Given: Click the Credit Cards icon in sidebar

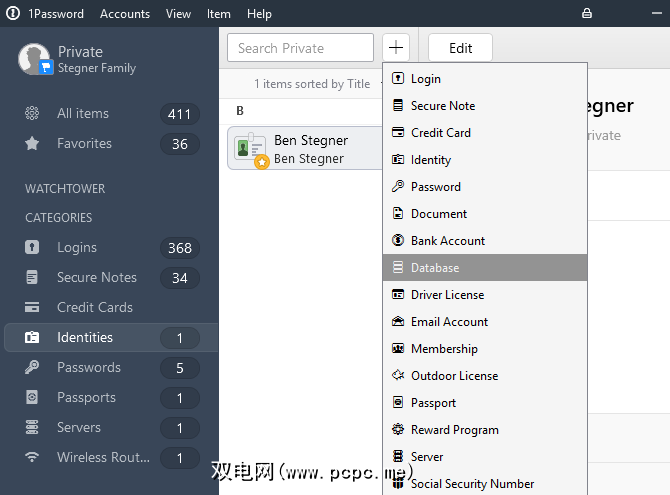Looking at the screenshot, I should pos(32,307).
